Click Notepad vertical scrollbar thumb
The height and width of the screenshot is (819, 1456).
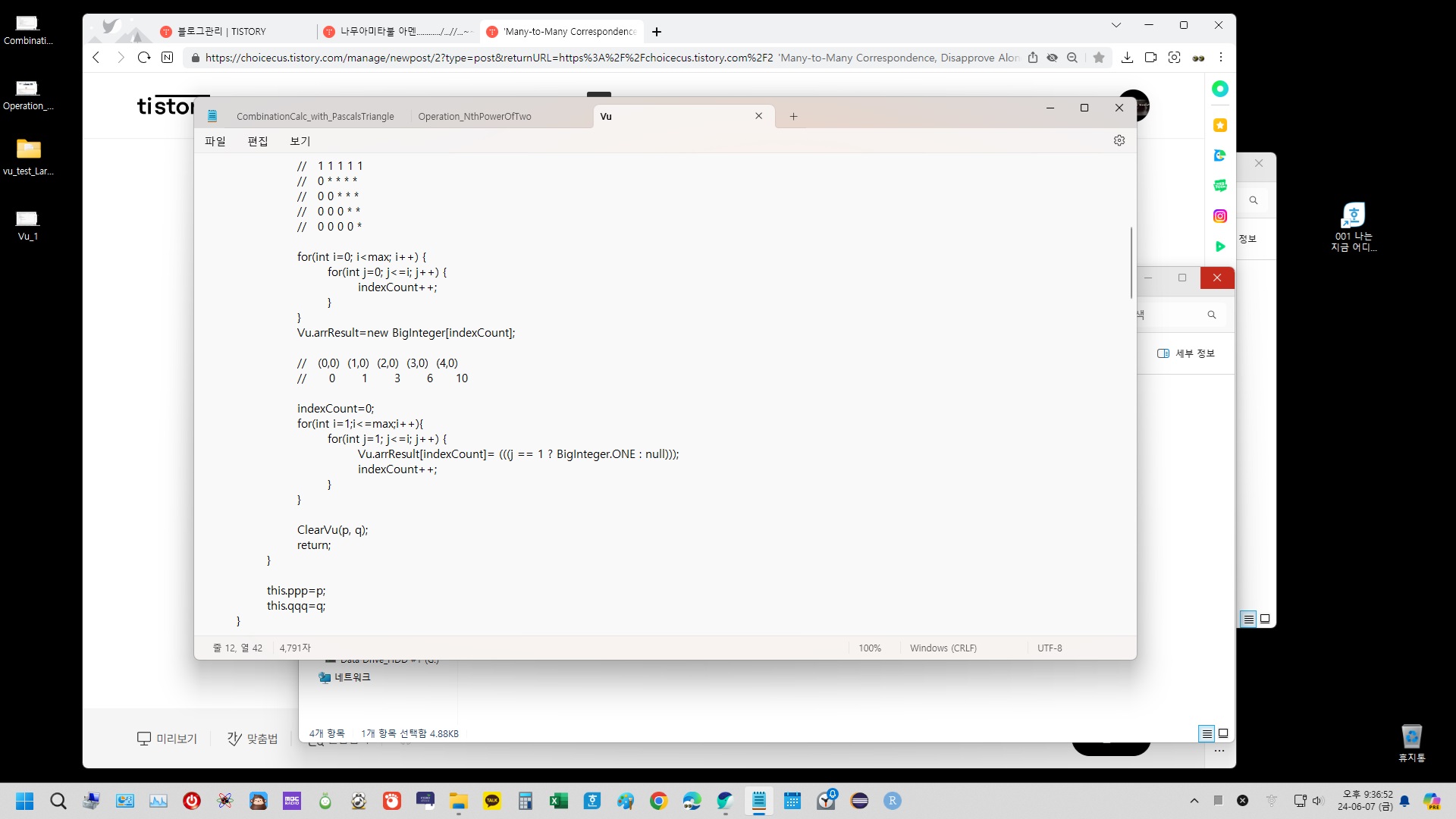pyautogui.click(x=1131, y=262)
